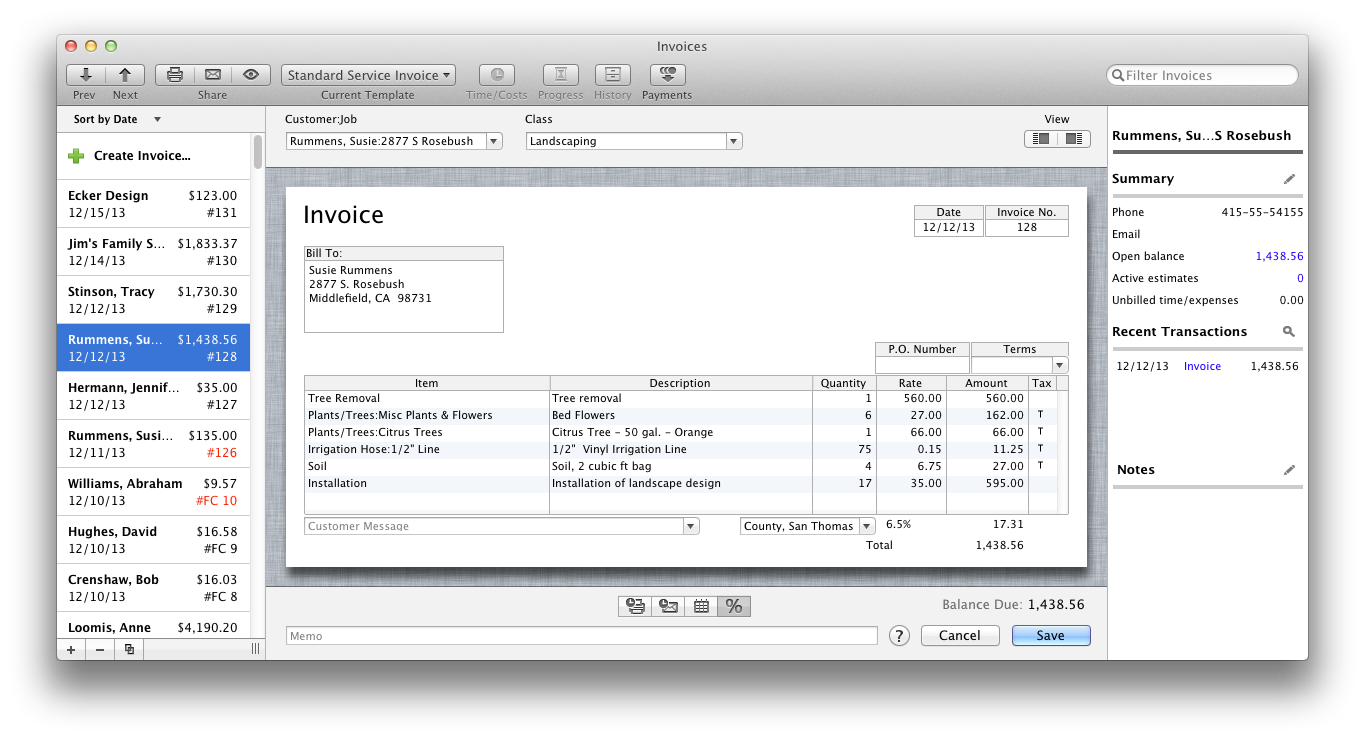Click the Cancel button
1365x739 pixels.
(x=960, y=636)
